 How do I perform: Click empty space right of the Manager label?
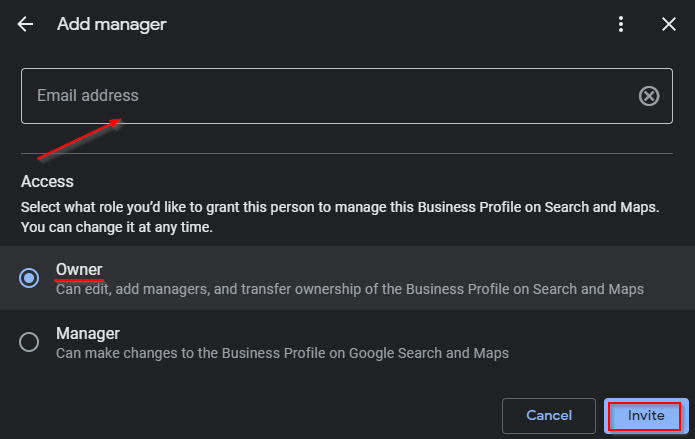click(400, 333)
